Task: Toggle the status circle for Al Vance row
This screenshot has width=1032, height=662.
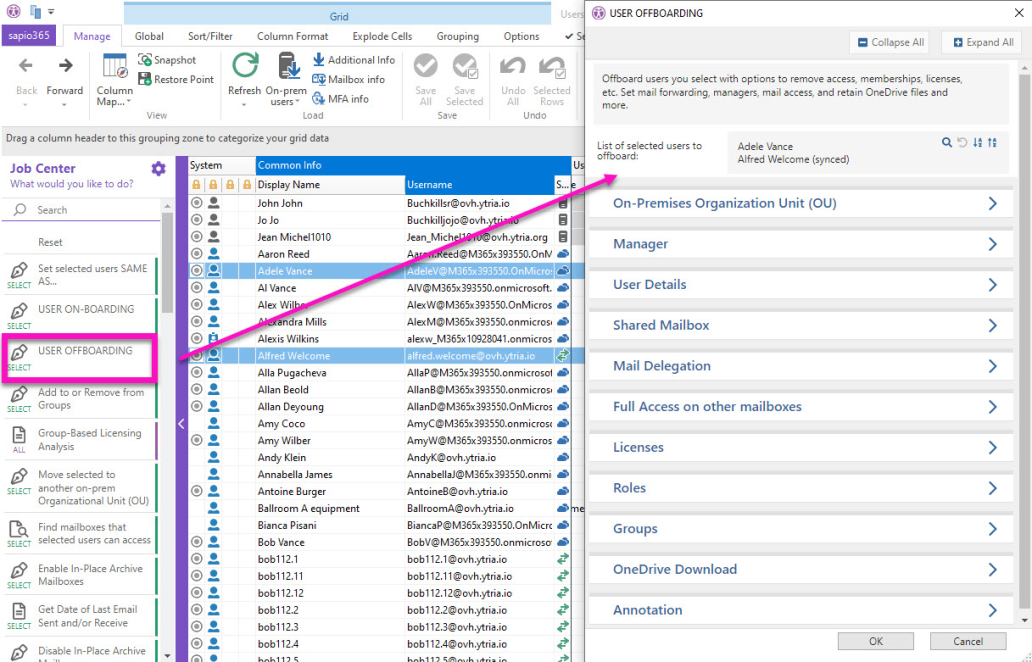Action: pyautogui.click(x=196, y=288)
